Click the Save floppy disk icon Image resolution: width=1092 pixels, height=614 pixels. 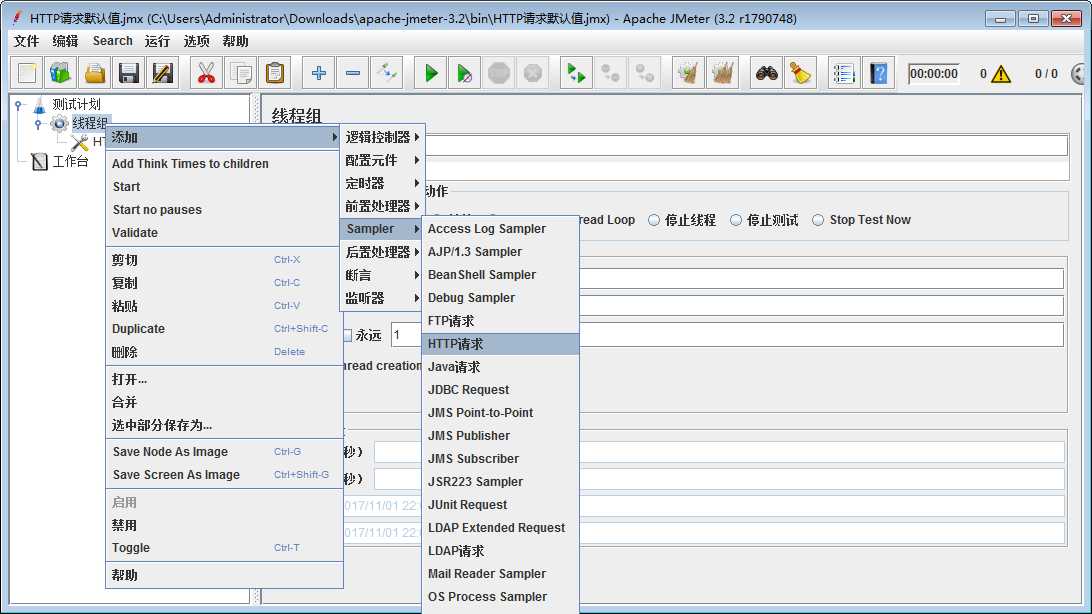pyautogui.click(x=129, y=73)
